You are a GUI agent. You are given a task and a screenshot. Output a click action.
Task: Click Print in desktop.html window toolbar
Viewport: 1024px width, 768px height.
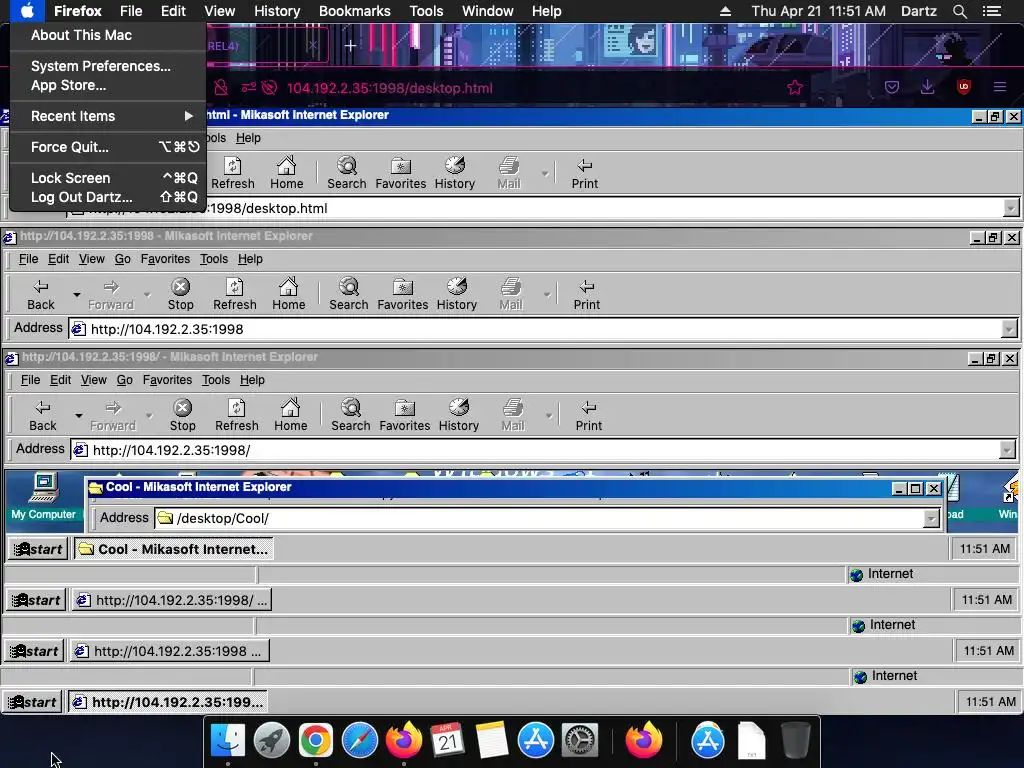[584, 174]
